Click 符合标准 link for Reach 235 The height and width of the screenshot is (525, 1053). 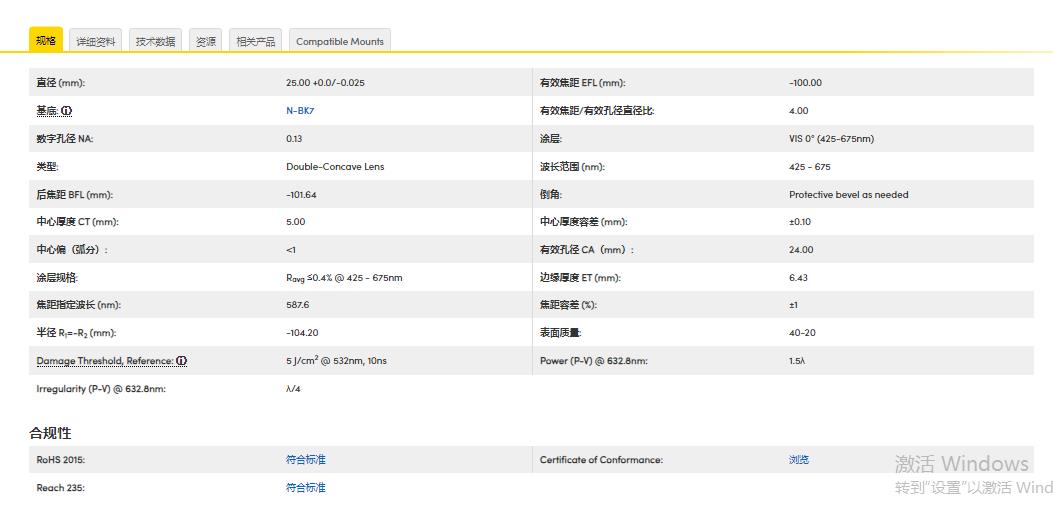click(306, 488)
